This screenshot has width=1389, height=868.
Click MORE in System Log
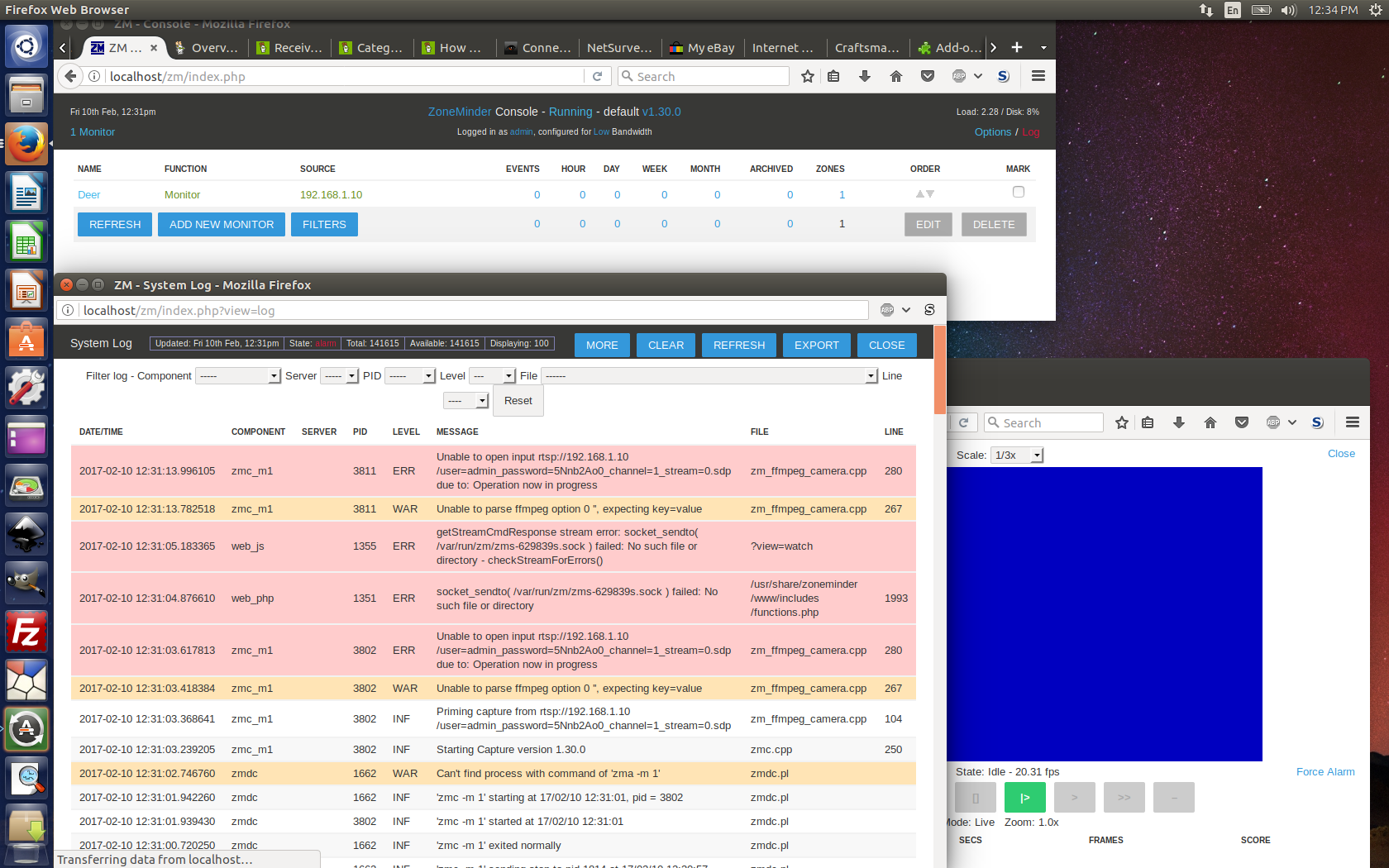pyautogui.click(x=602, y=345)
